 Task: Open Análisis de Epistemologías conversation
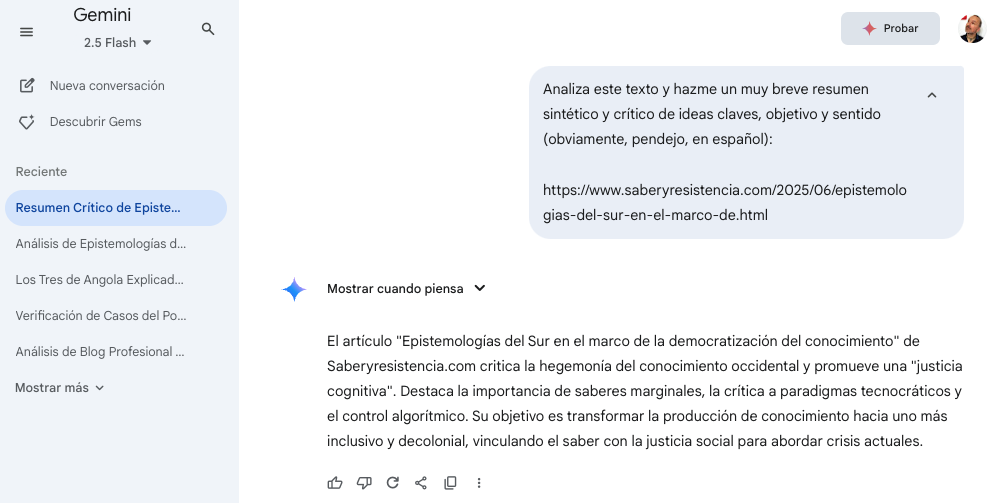[101, 244]
